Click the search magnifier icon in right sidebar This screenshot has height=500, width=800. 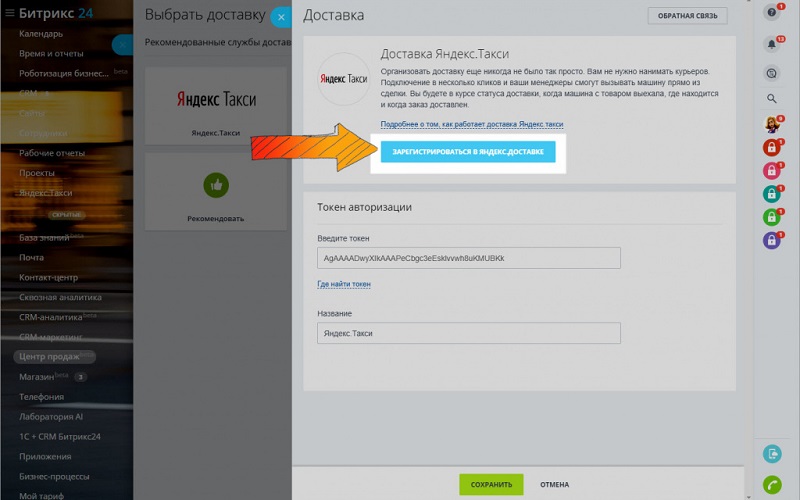click(772, 98)
